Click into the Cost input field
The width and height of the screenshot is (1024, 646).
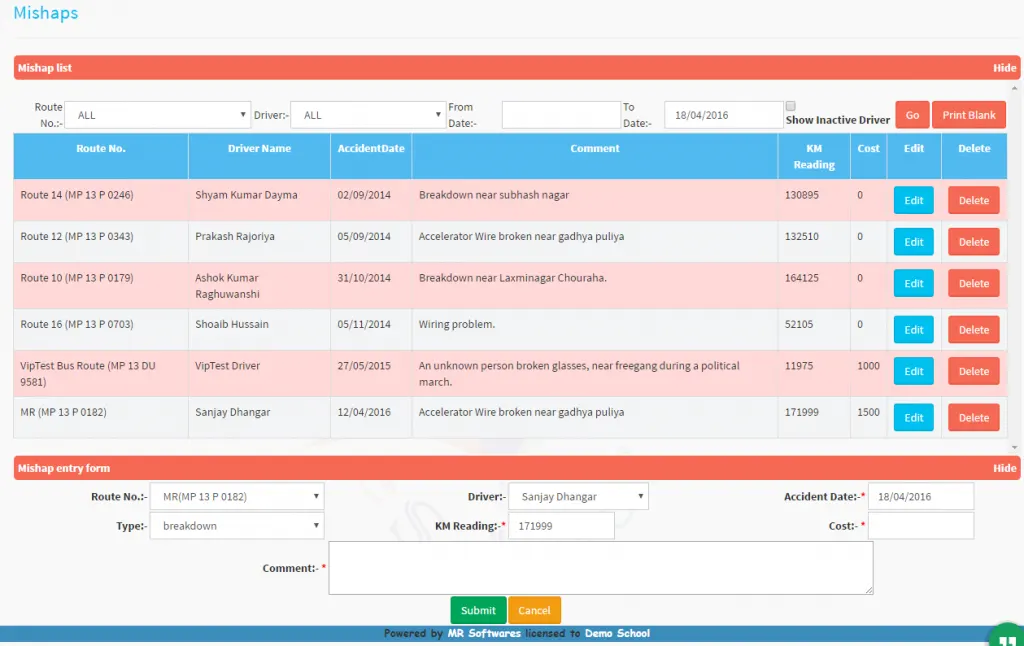[920, 526]
